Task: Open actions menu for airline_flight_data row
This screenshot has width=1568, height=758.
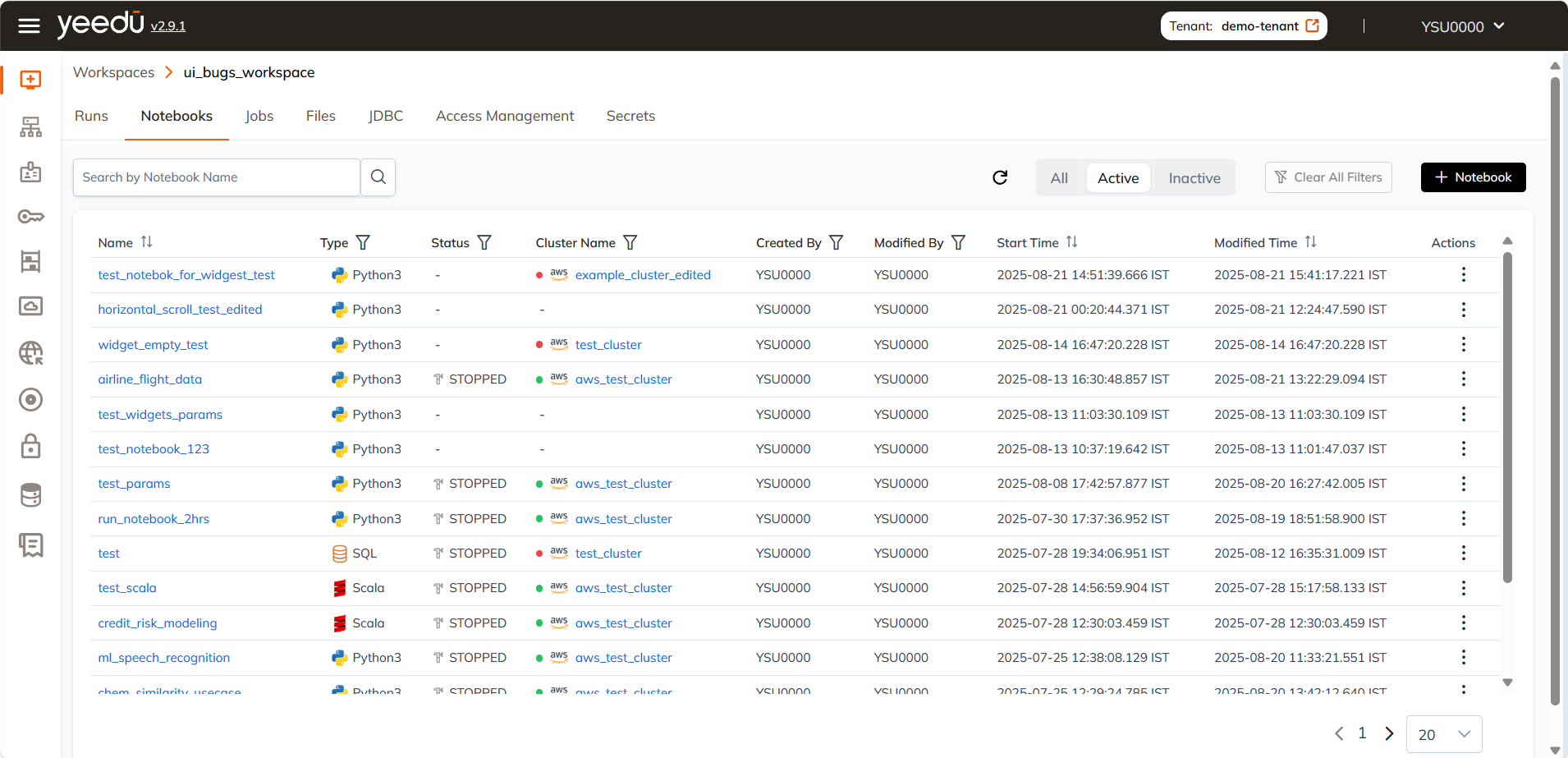Action: [1463, 379]
